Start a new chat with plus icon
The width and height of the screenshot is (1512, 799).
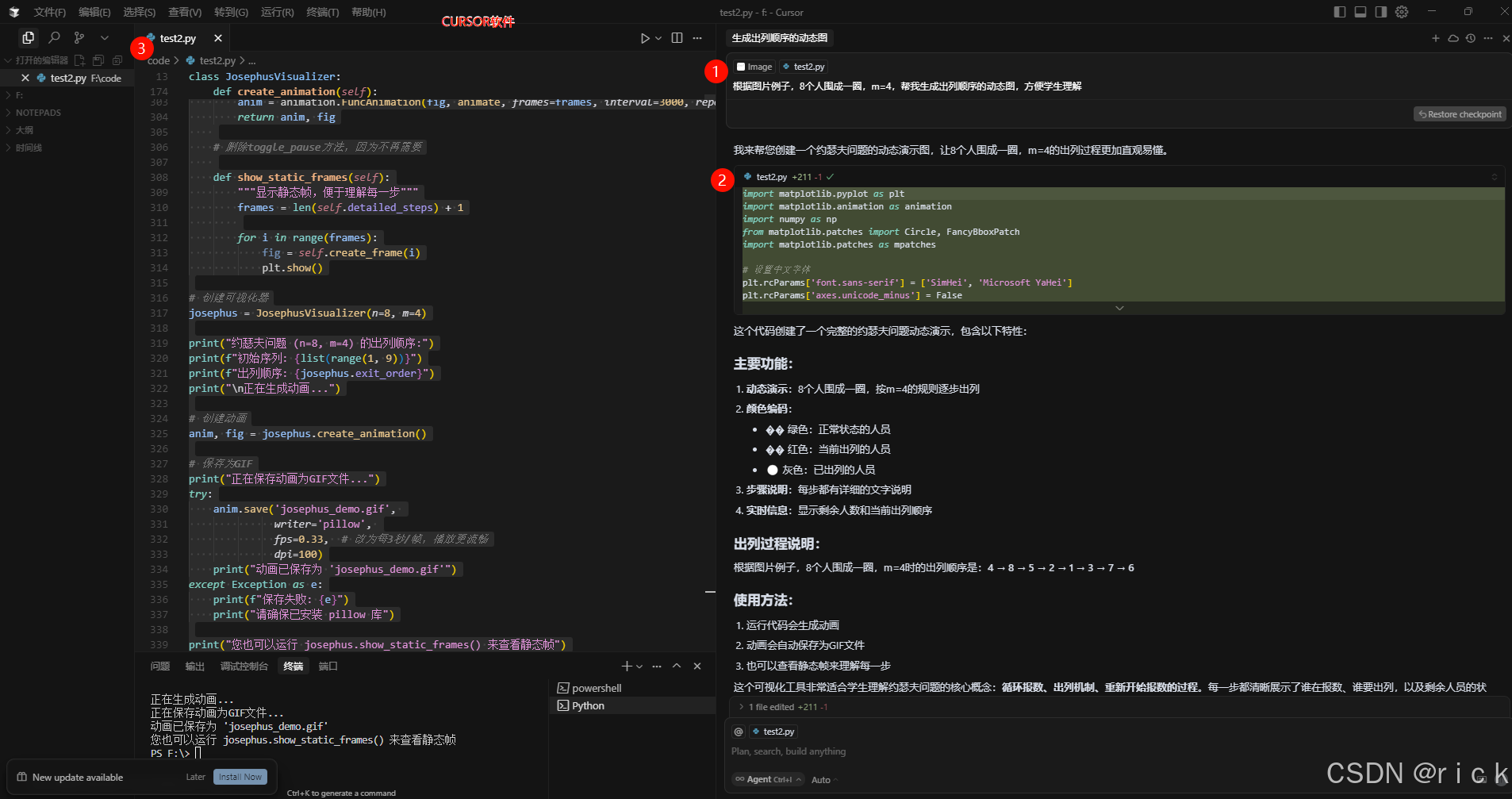(1435, 38)
